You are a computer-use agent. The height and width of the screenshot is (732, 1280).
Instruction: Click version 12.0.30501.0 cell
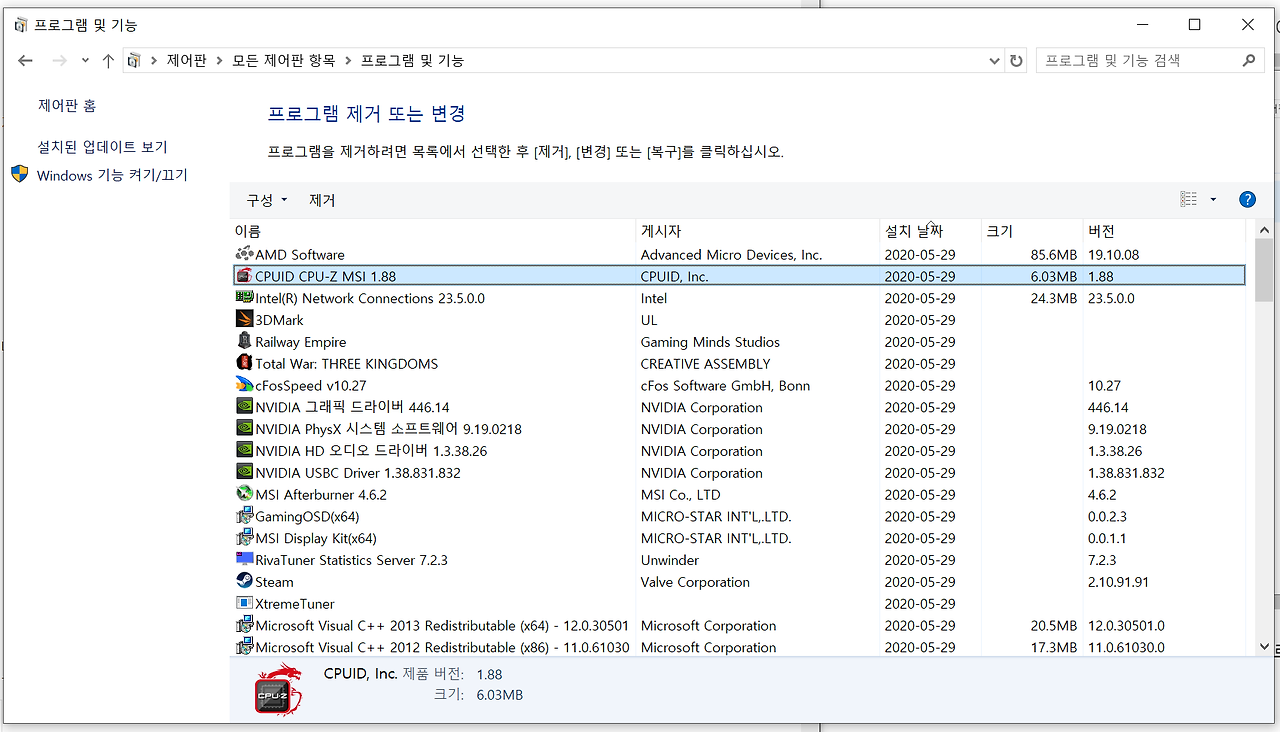click(x=1126, y=625)
